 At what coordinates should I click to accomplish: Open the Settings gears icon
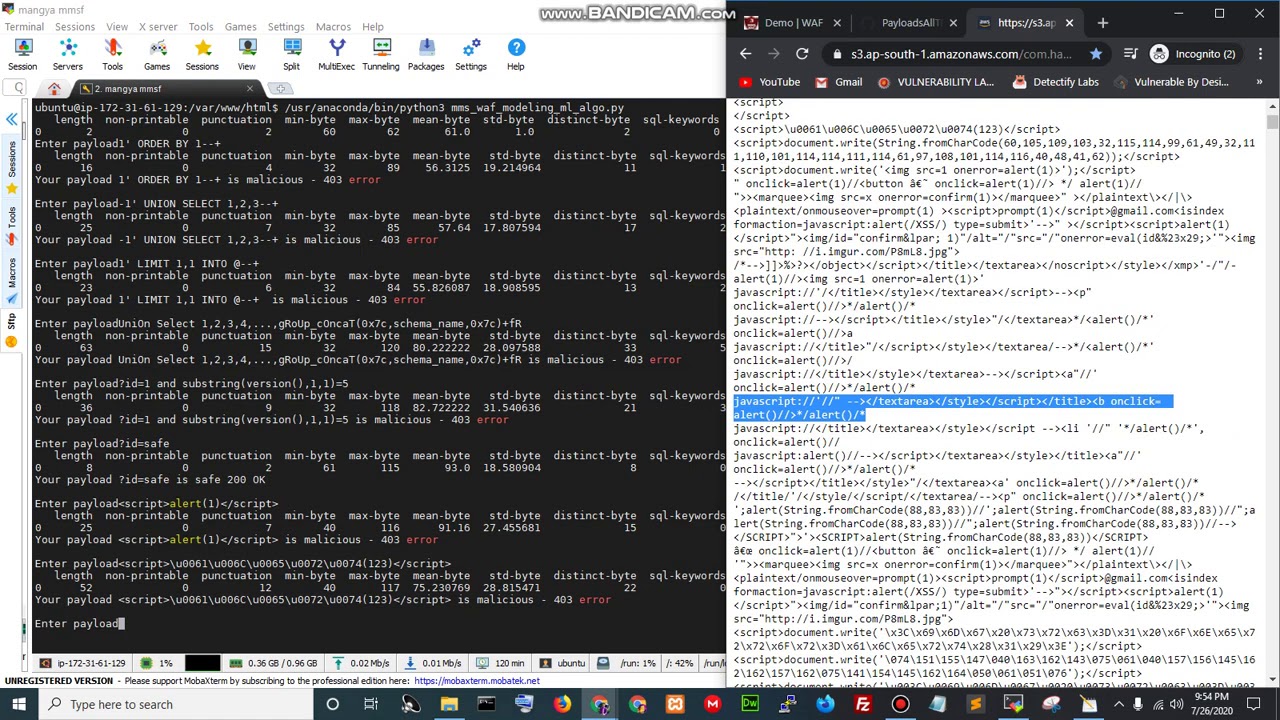471,55
